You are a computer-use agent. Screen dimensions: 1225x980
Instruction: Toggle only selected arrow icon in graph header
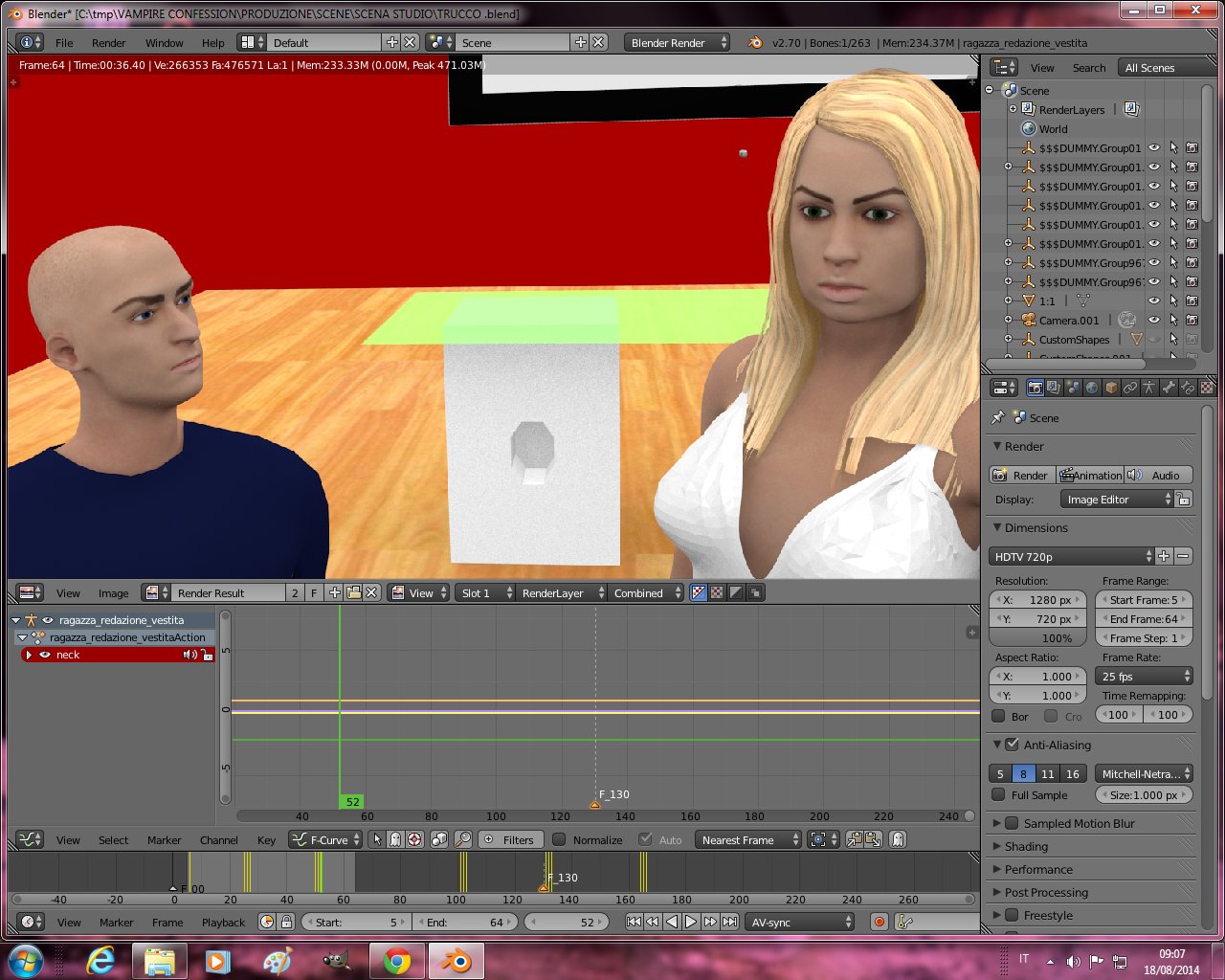pos(377,839)
